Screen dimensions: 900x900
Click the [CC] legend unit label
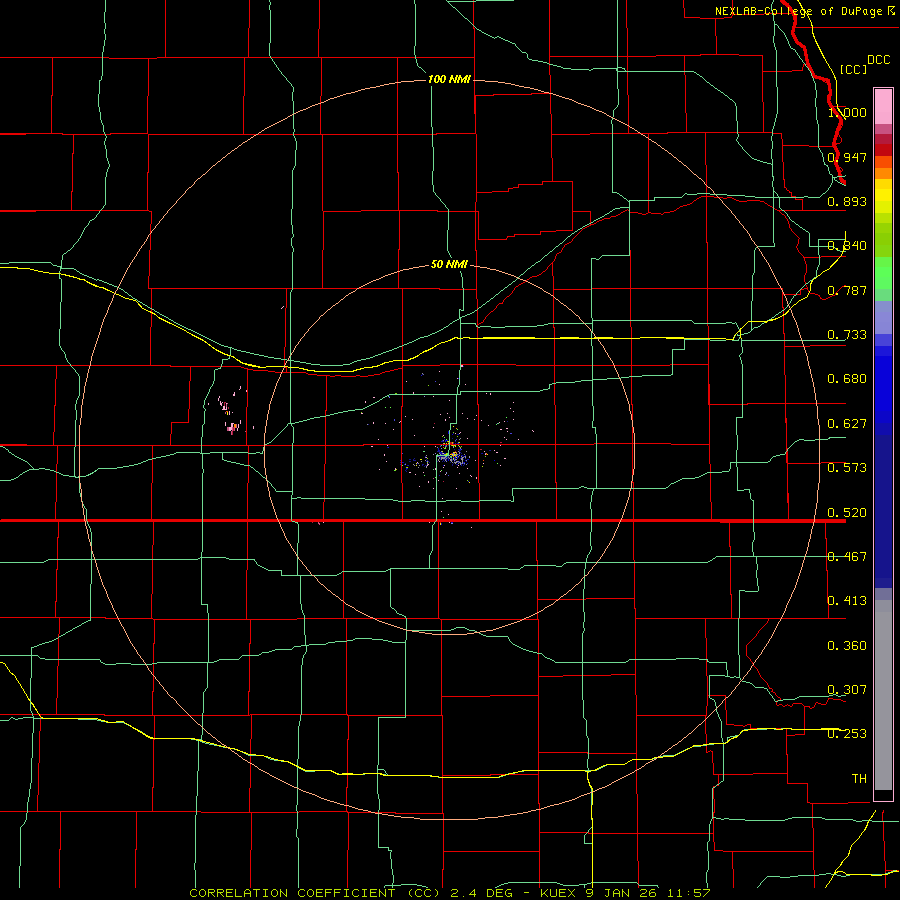pyautogui.click(x=853, y=69)
